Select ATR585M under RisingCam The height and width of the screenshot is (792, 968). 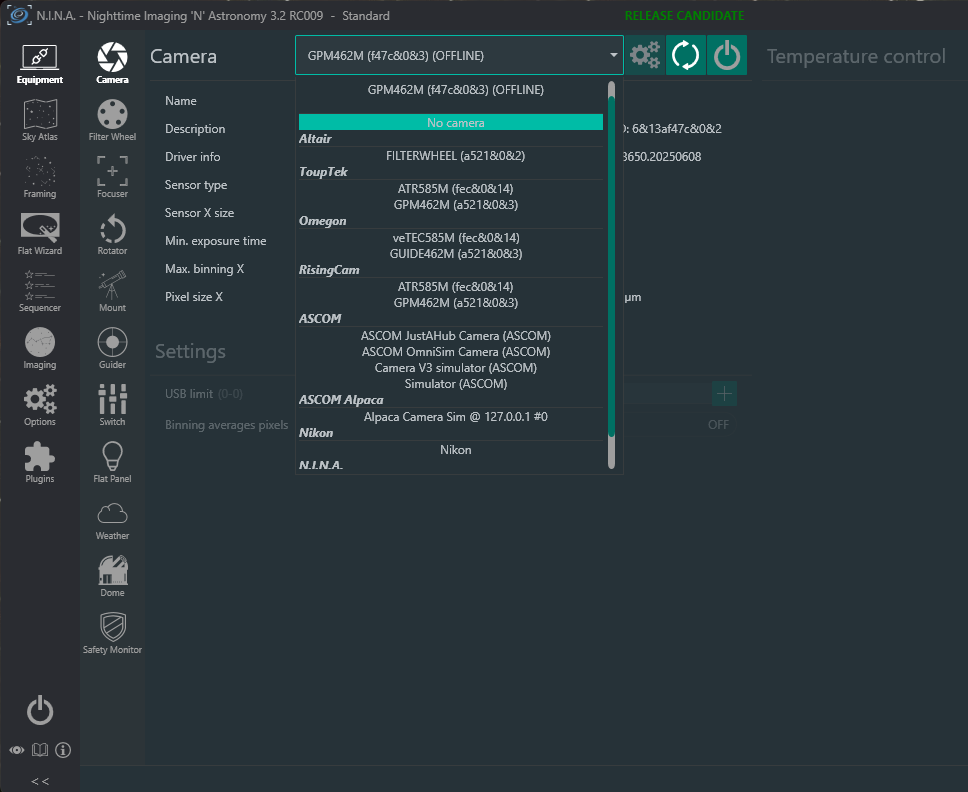pos(456,286)
